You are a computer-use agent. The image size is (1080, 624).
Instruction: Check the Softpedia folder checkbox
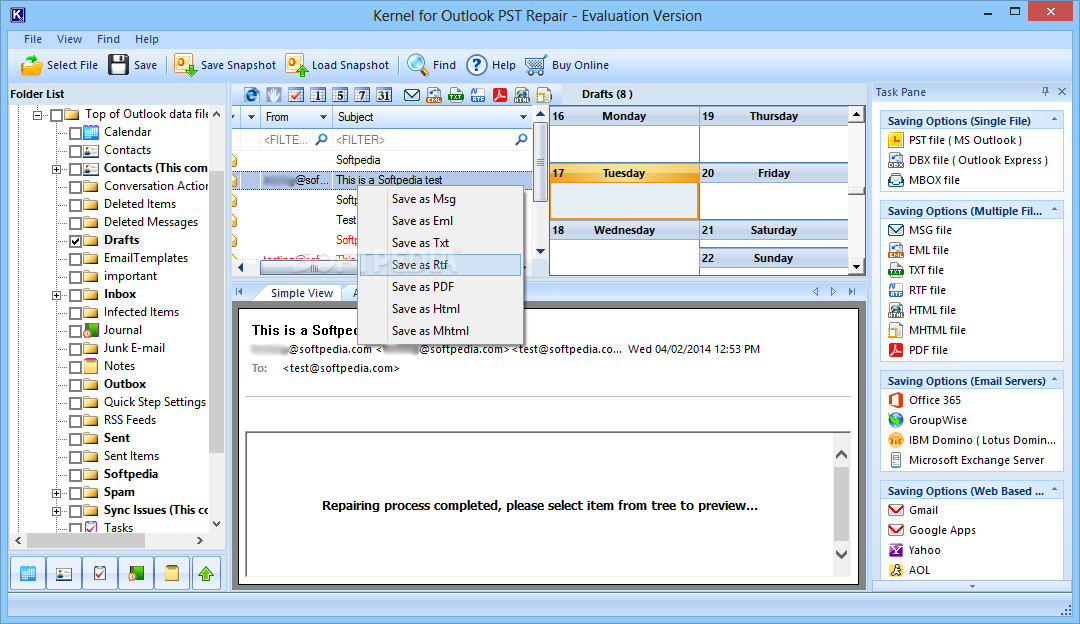(x=76, y=475)
